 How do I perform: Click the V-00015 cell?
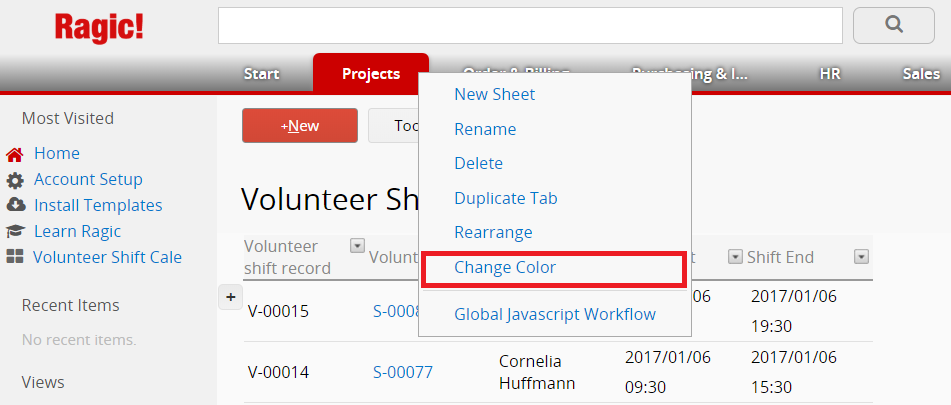pos(278,312)
